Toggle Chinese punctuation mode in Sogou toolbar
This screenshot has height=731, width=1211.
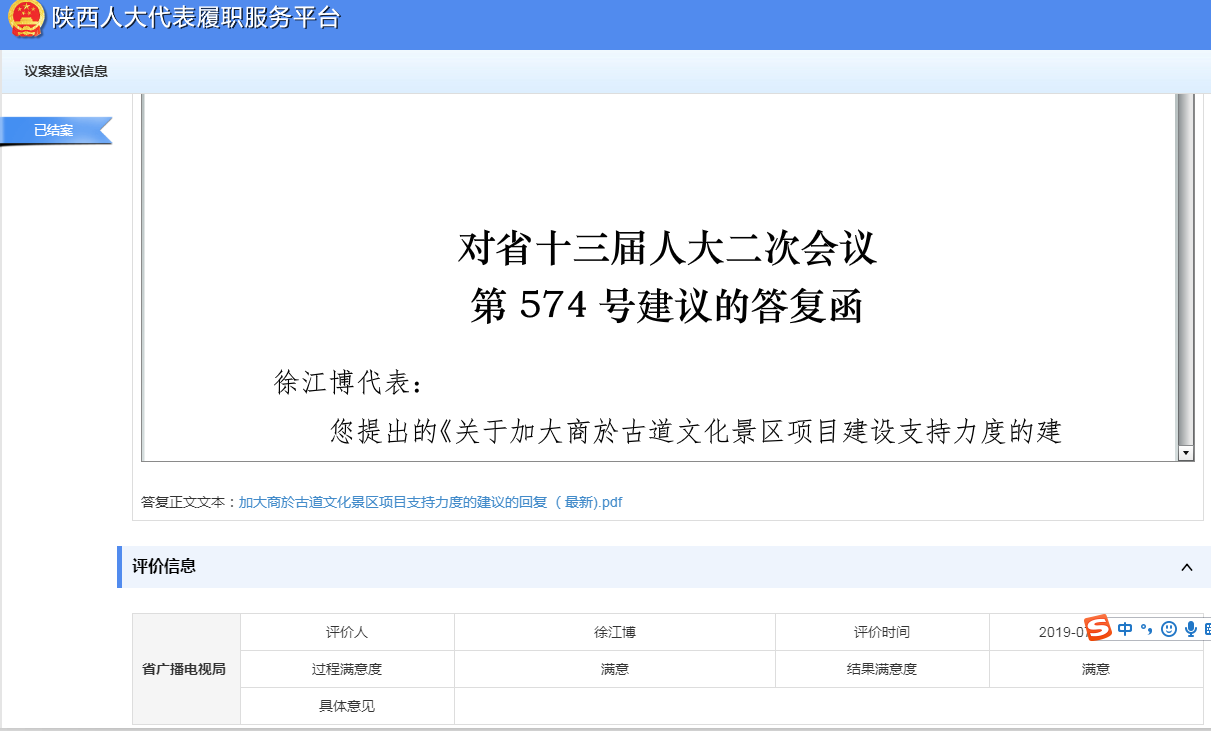tap(1146, 629)
